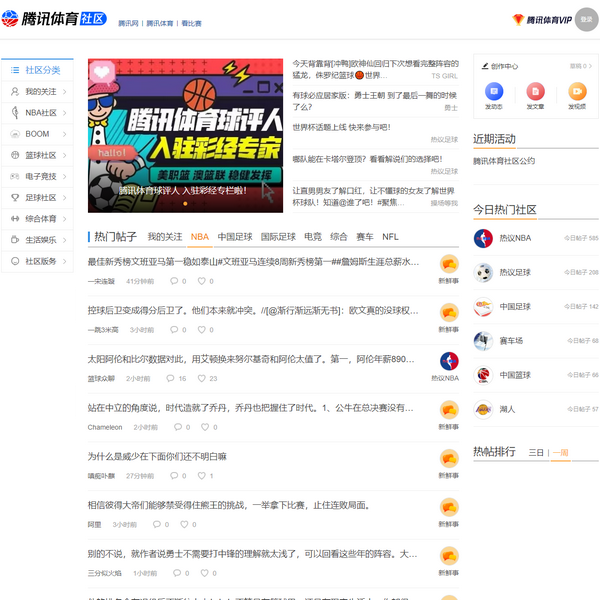The width and height of the screenshot is (600, 600).
Task: Open the 热议NBA community logo
Action: pyautogui.click(x=484, y=238)
